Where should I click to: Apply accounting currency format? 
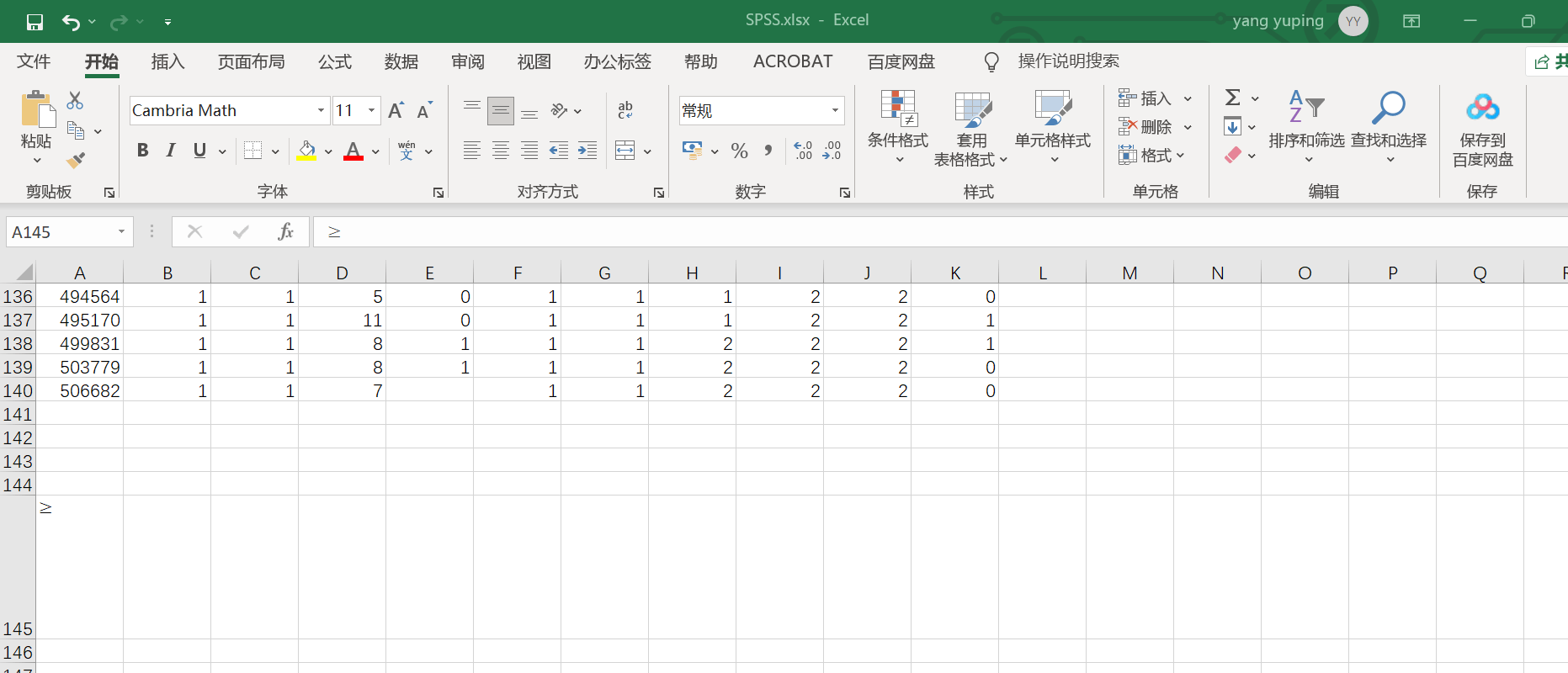click(693, 151)
